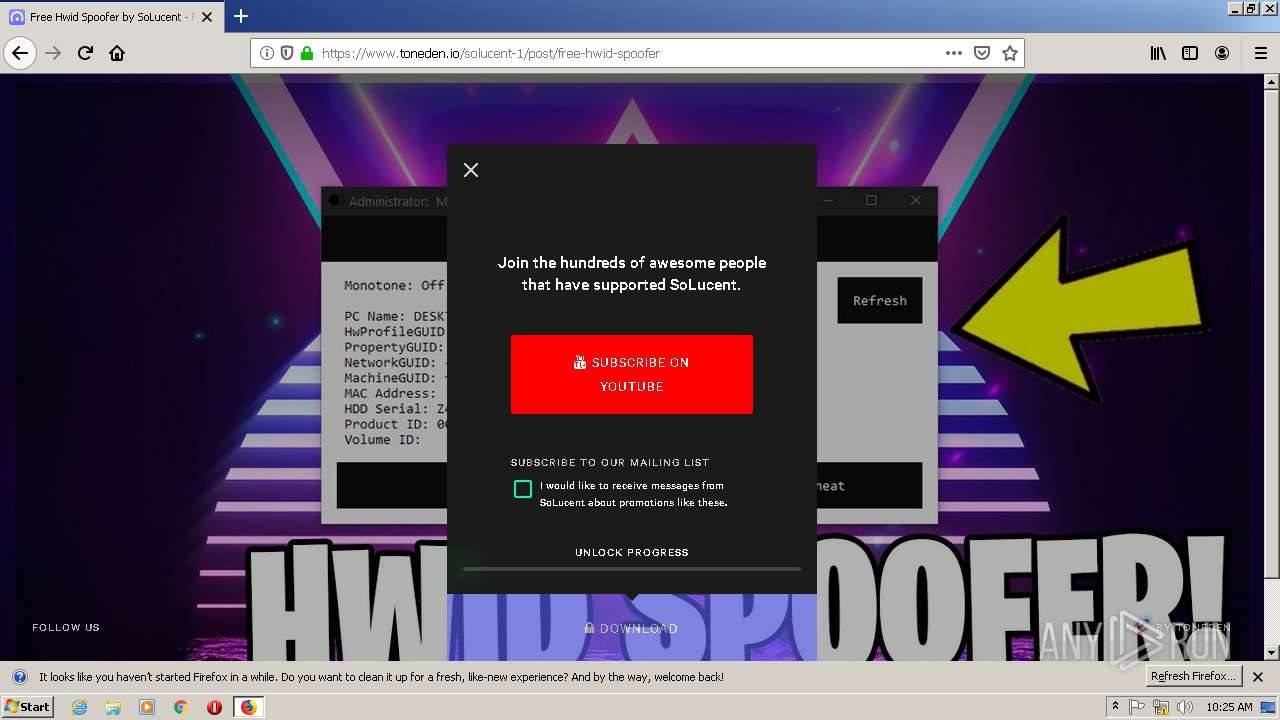Open Firefox account icon

tap(1222, 53)
